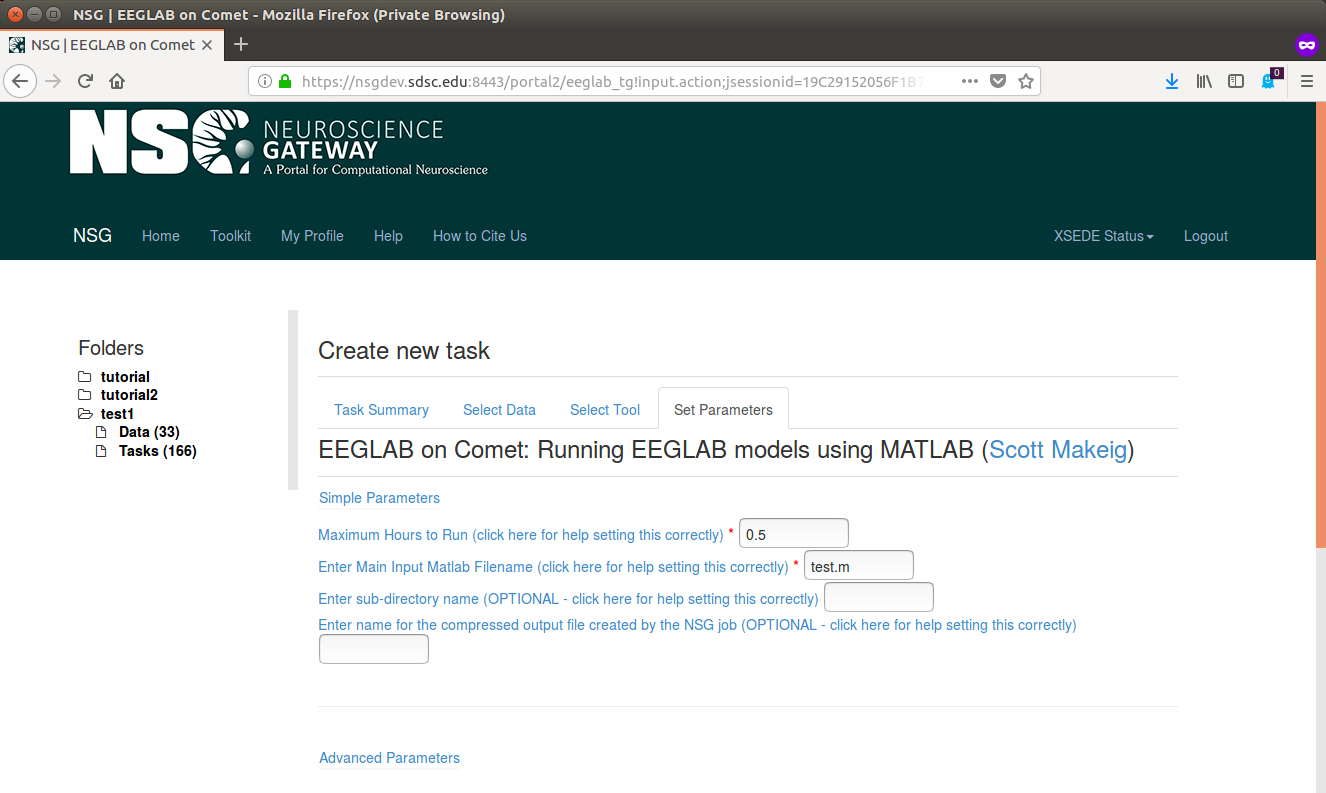Click the Tasks (166) document icon
The height and width of the screenshot is (793, 1326).
tap(100, 451)
